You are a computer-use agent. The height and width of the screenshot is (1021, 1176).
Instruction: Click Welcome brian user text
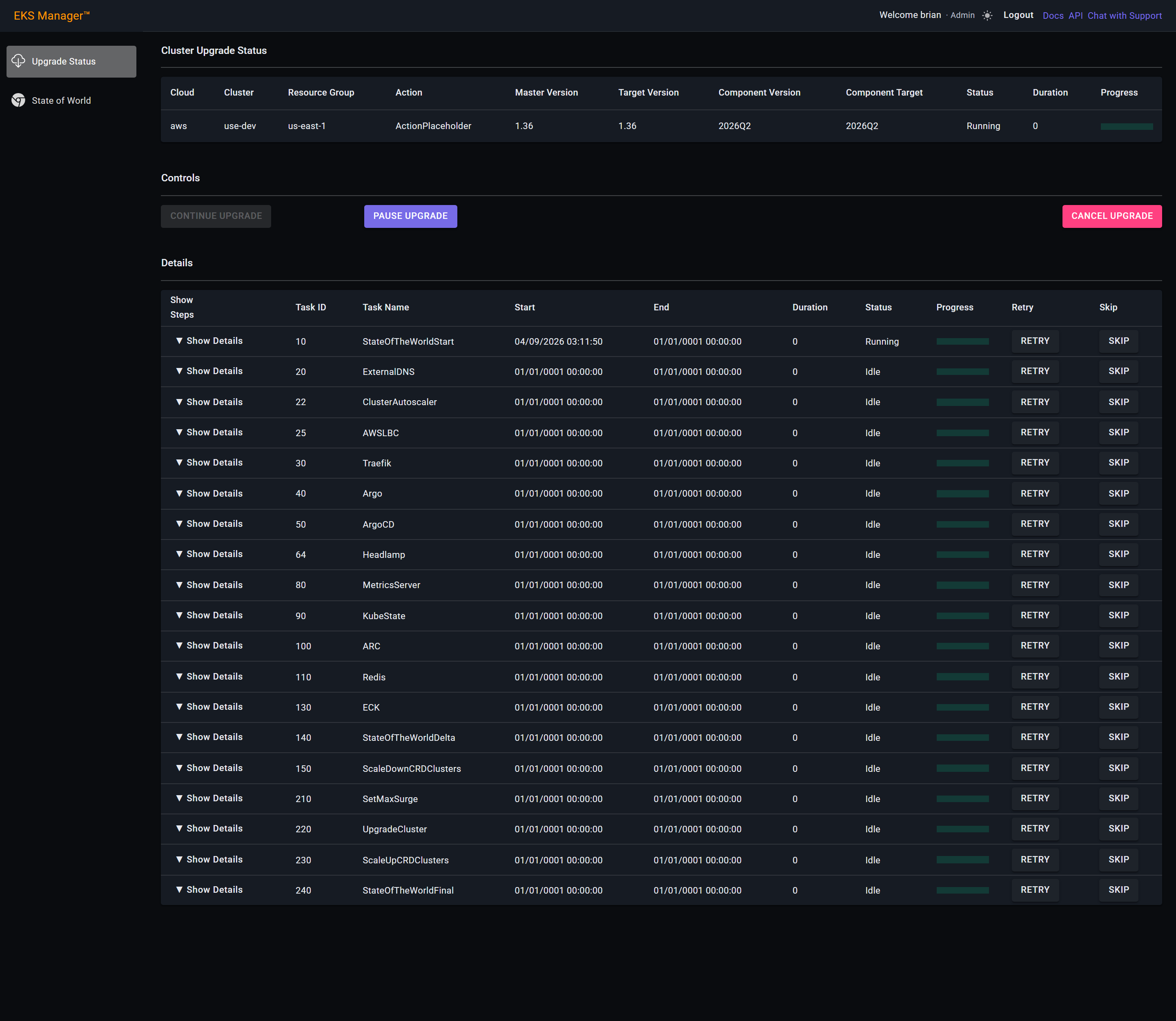coord(910,15)
